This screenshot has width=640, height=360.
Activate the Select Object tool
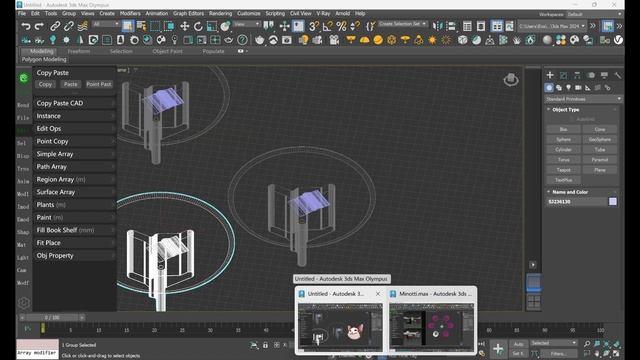point(128,26)
